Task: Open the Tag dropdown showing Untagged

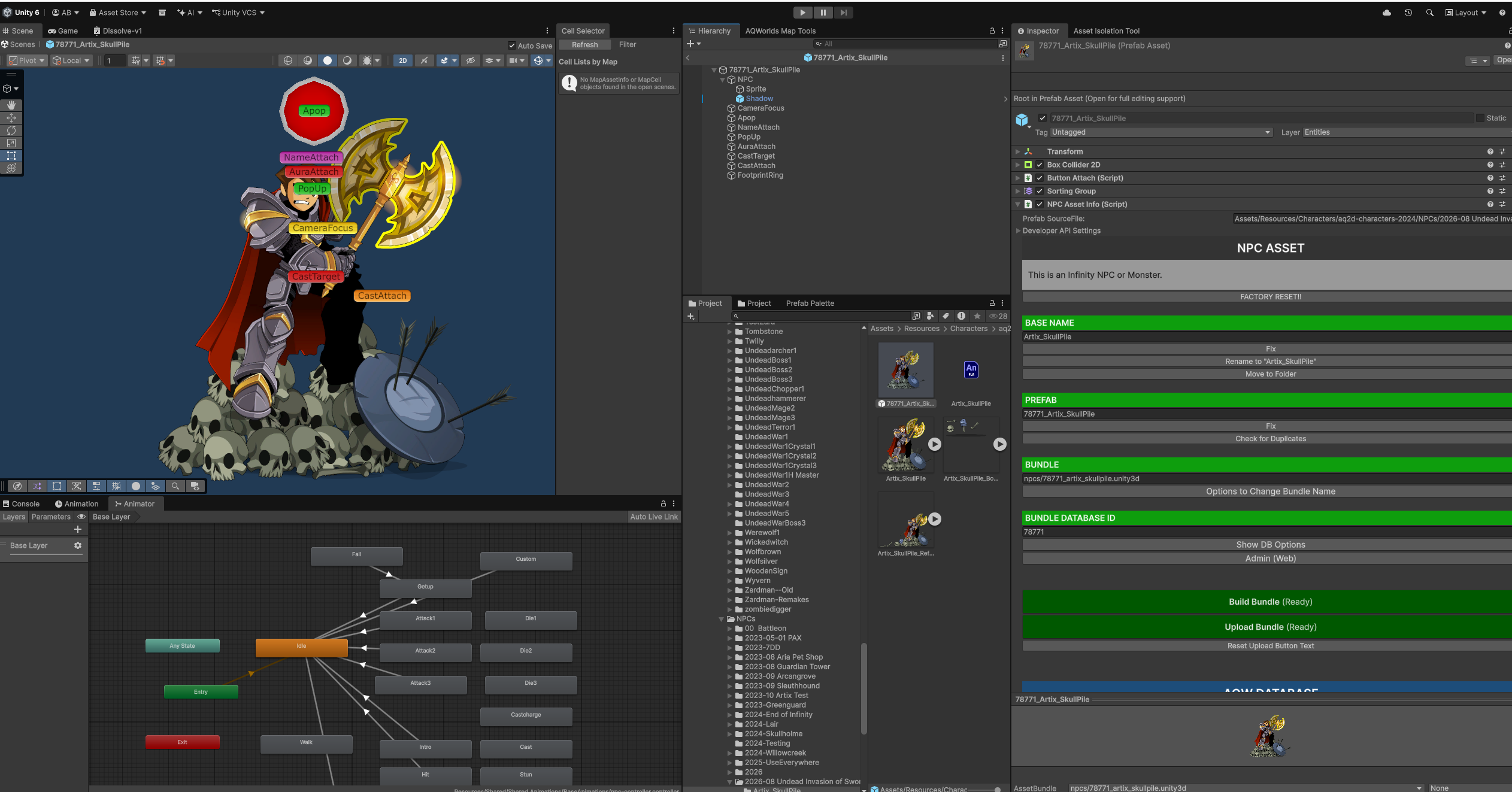Action: click(1161, 132)
